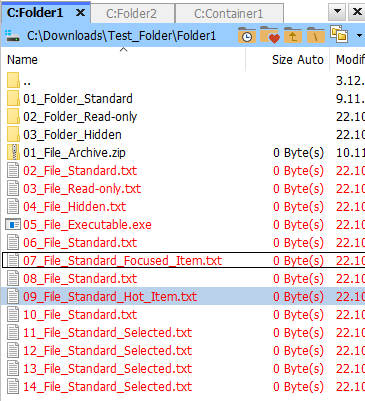This screenshot has width=365, height=401.
Task: Click the folder icon of 02_Folder_Read-only
Action: 13,117
